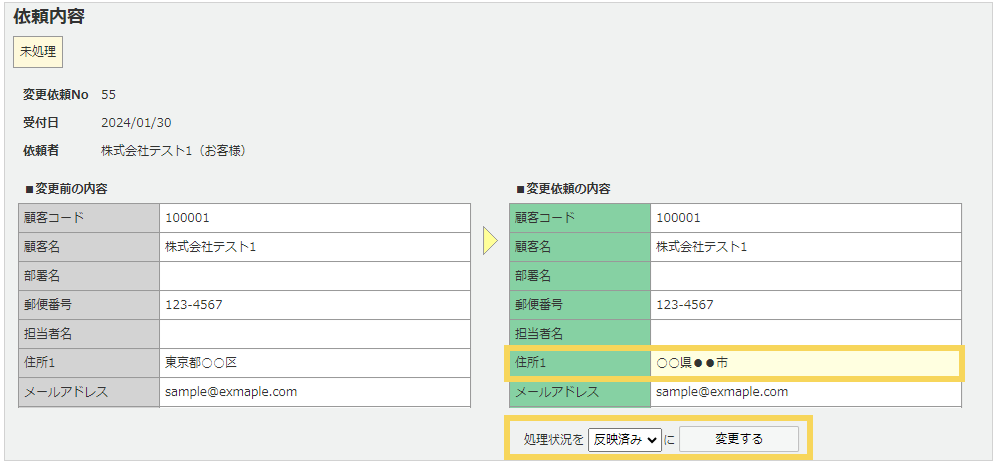Click the 変更依頼No value 55
997x464 pixels.
108,95
